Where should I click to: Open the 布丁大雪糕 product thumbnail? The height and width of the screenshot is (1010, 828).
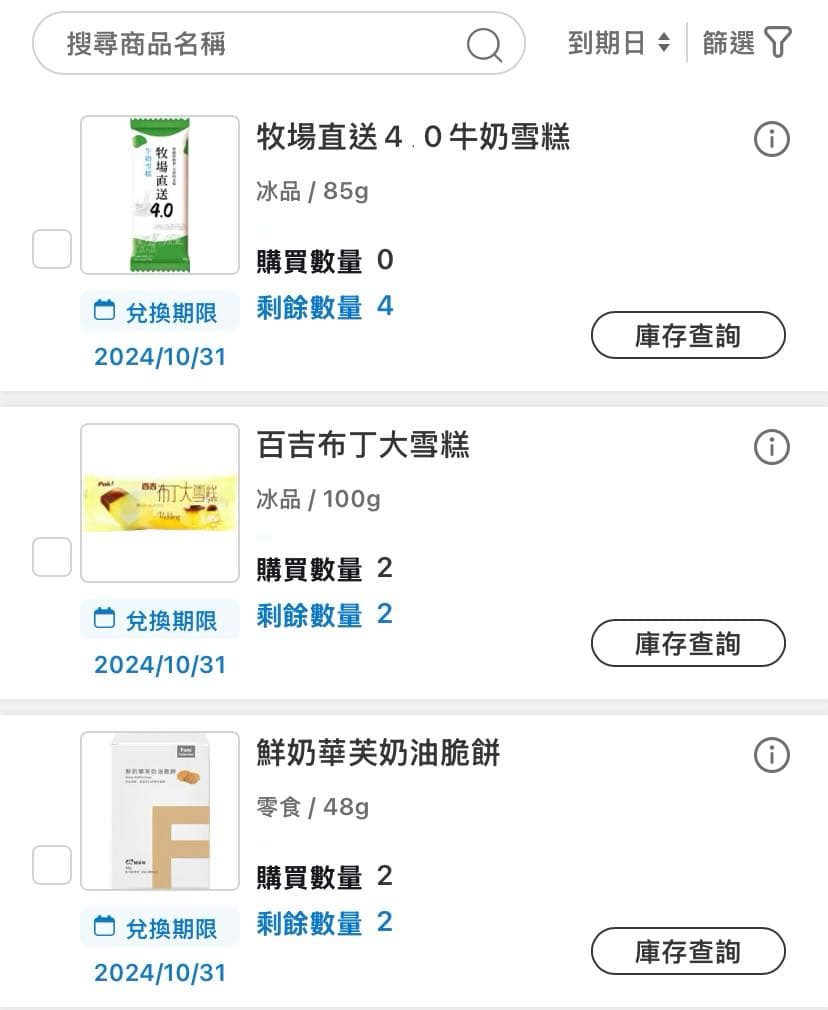(x=160, y=503)
